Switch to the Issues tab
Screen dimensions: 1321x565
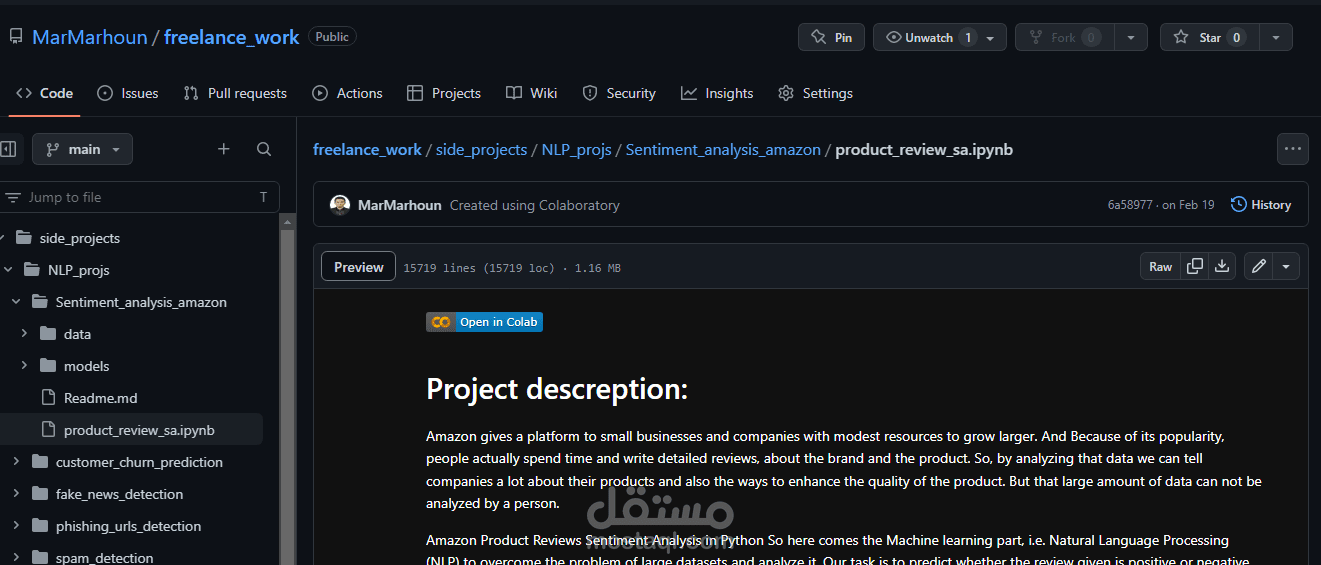coord(128,93)
